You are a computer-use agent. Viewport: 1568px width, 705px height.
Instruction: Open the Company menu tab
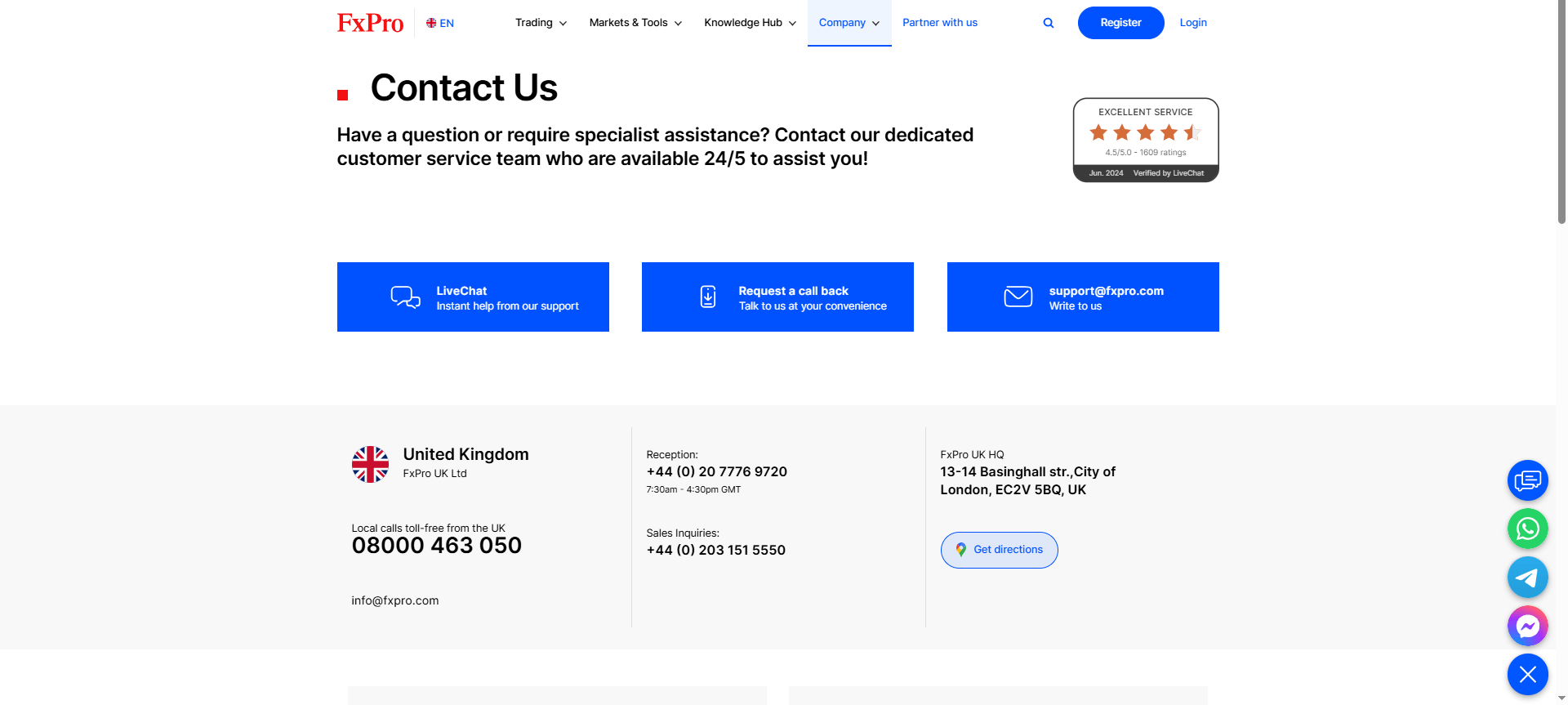tap(849, 23)
